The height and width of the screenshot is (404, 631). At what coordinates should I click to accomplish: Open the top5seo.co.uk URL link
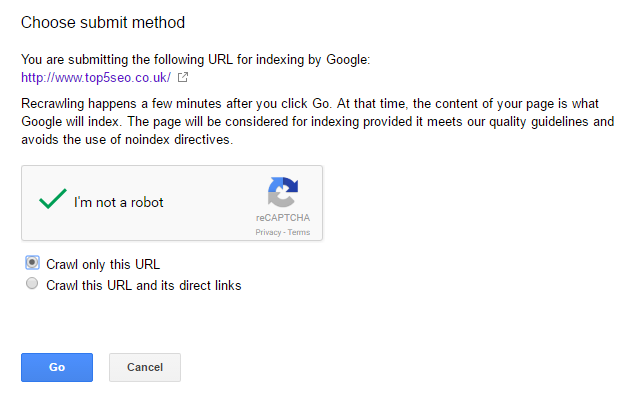tap(96, 77)
